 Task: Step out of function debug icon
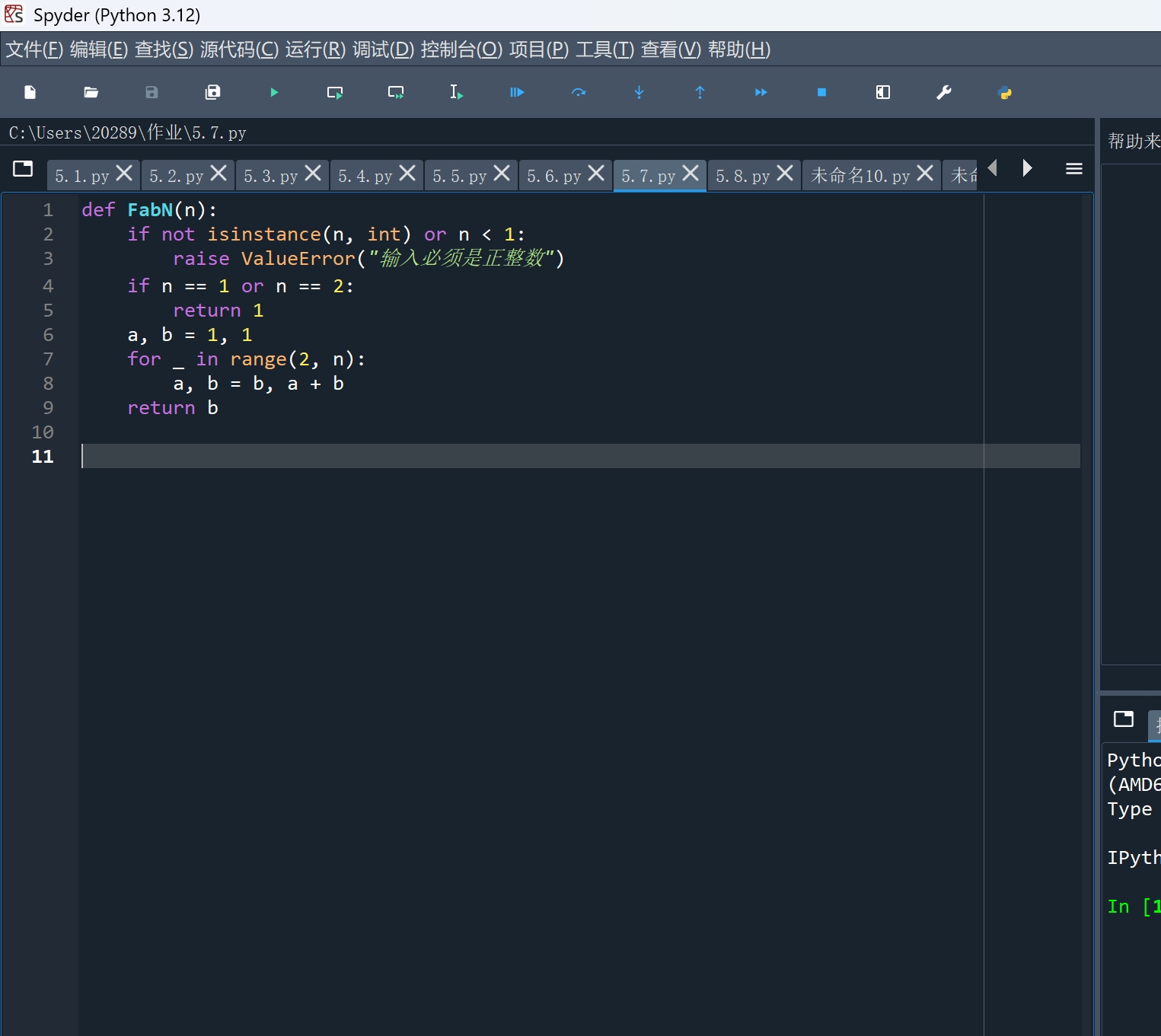(700, 92)
